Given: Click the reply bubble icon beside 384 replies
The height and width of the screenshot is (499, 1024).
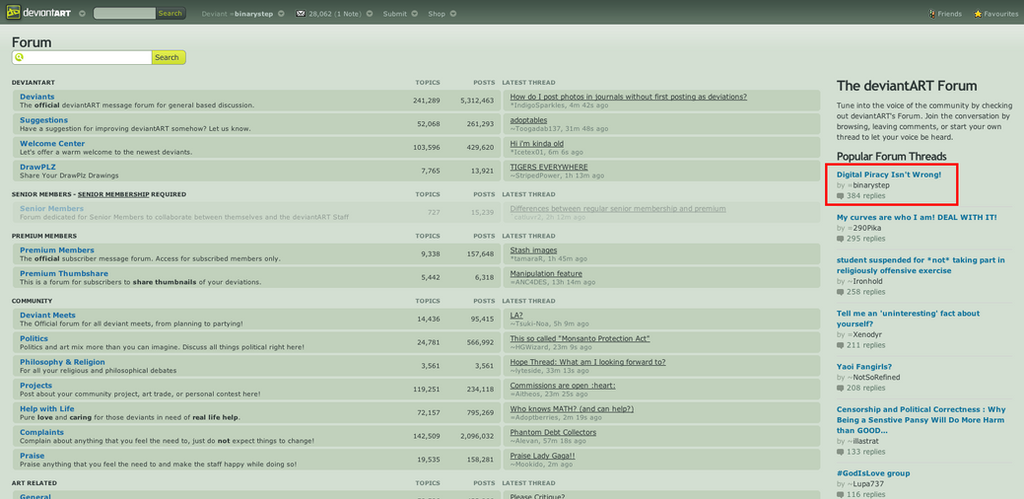Looking at the screenshot, I should [840, 196].
